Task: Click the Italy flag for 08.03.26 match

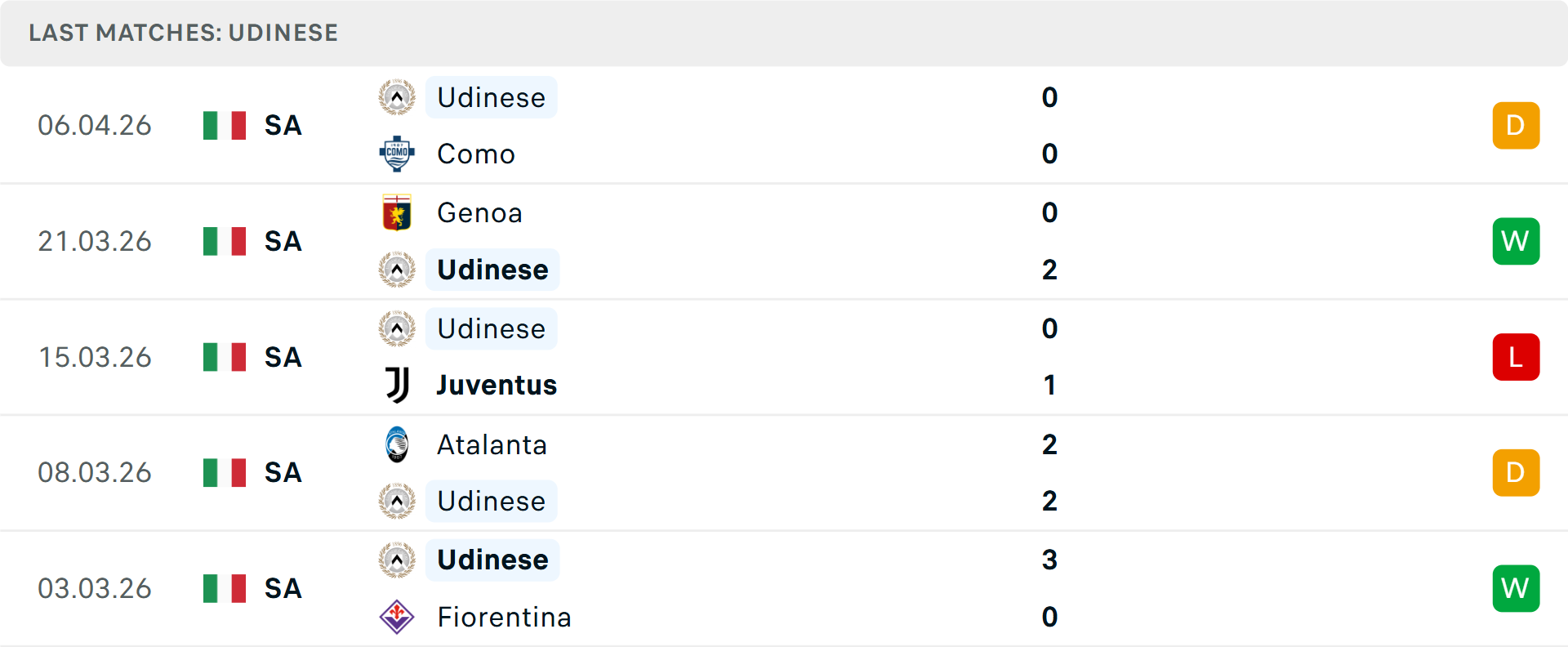Action: click(x=225, y=472)
